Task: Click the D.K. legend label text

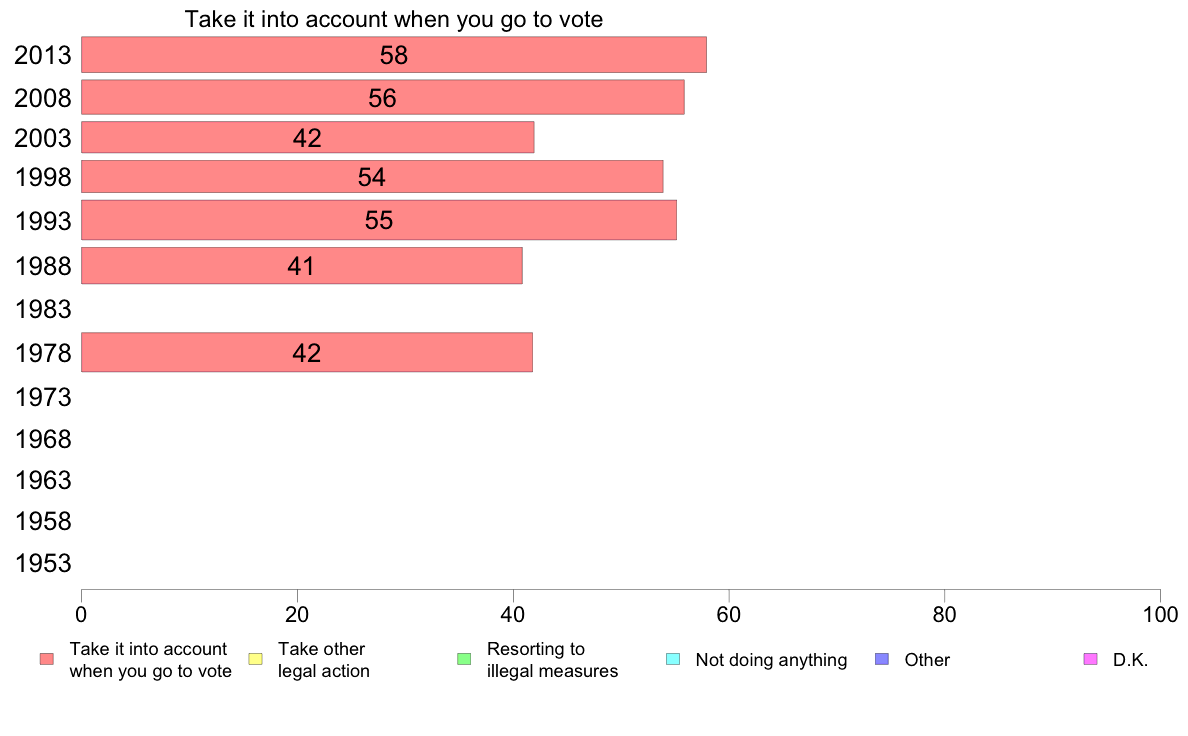Action: [1130, 660]
